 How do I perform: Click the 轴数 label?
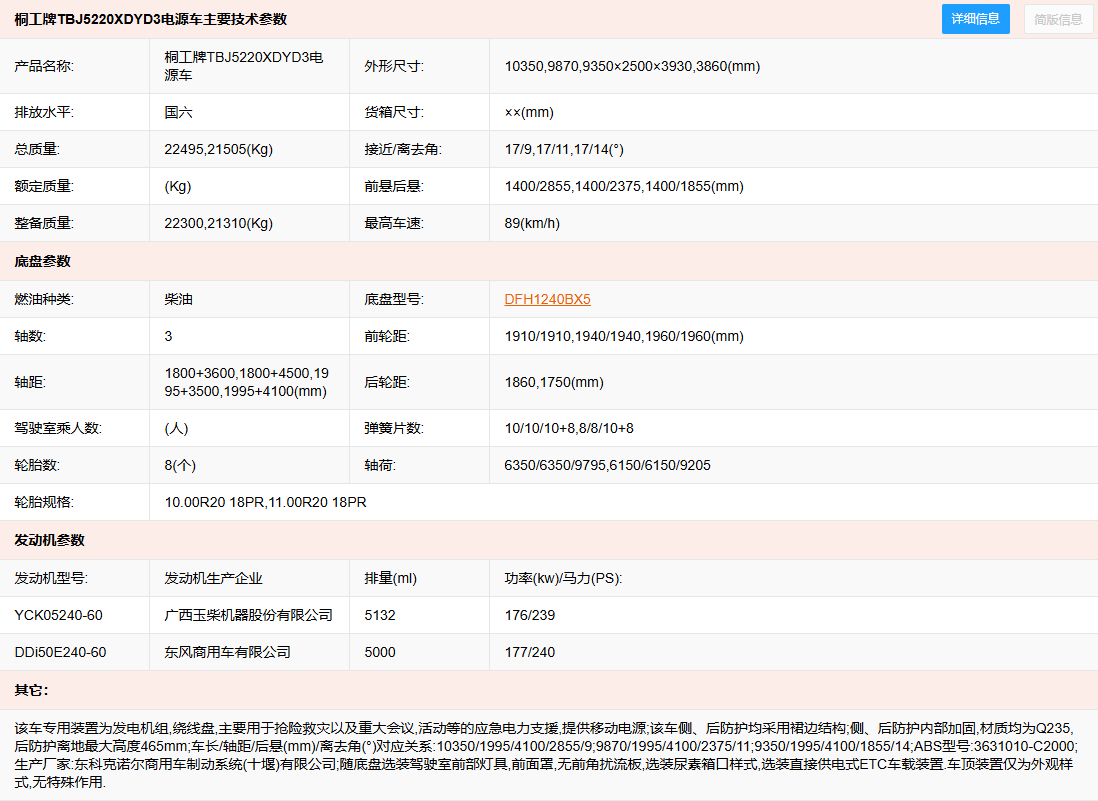(x=30, y=336)
